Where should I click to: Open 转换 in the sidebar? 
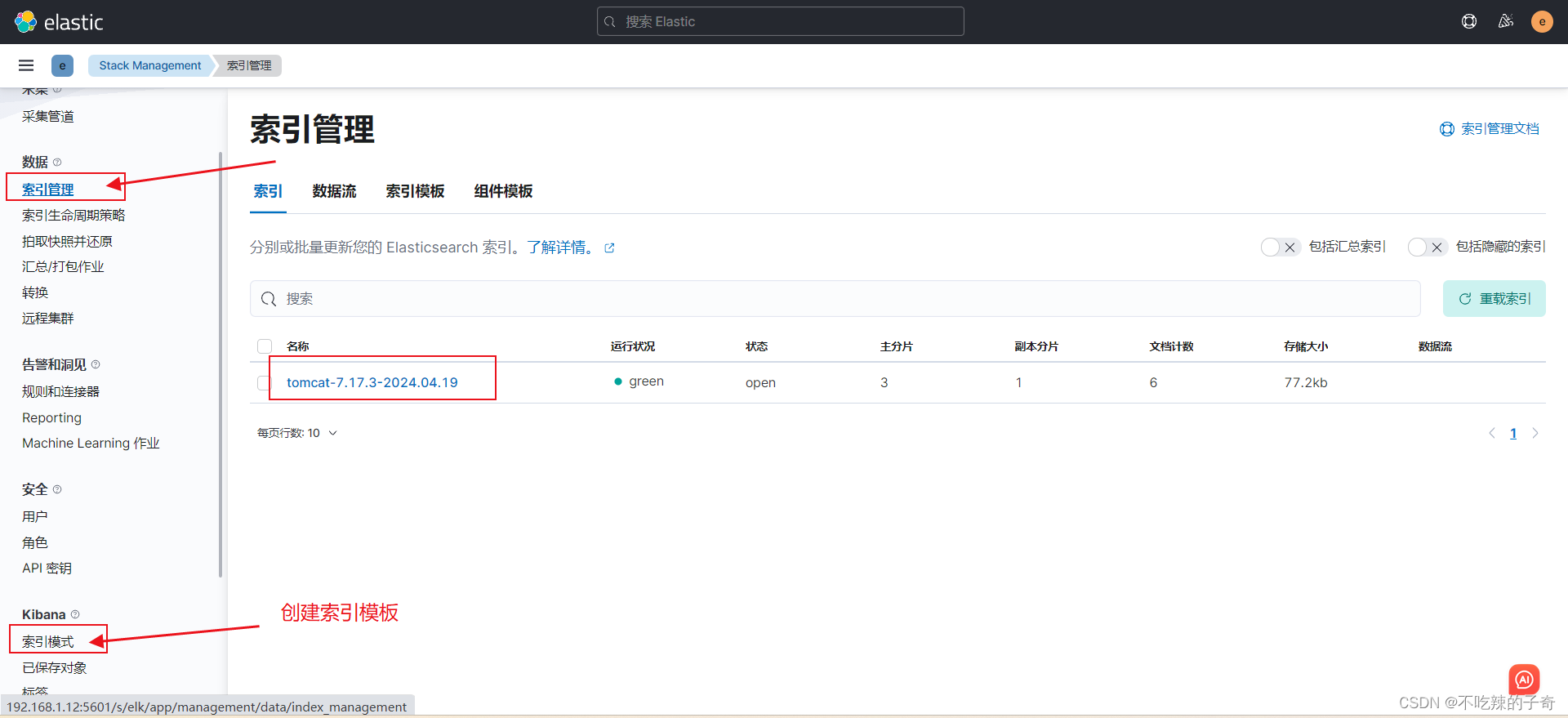[x=35, y=292]
